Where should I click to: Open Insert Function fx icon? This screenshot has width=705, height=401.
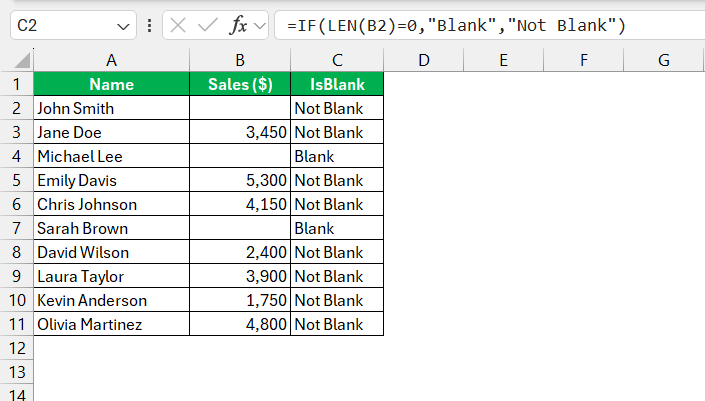coord(238,25)
